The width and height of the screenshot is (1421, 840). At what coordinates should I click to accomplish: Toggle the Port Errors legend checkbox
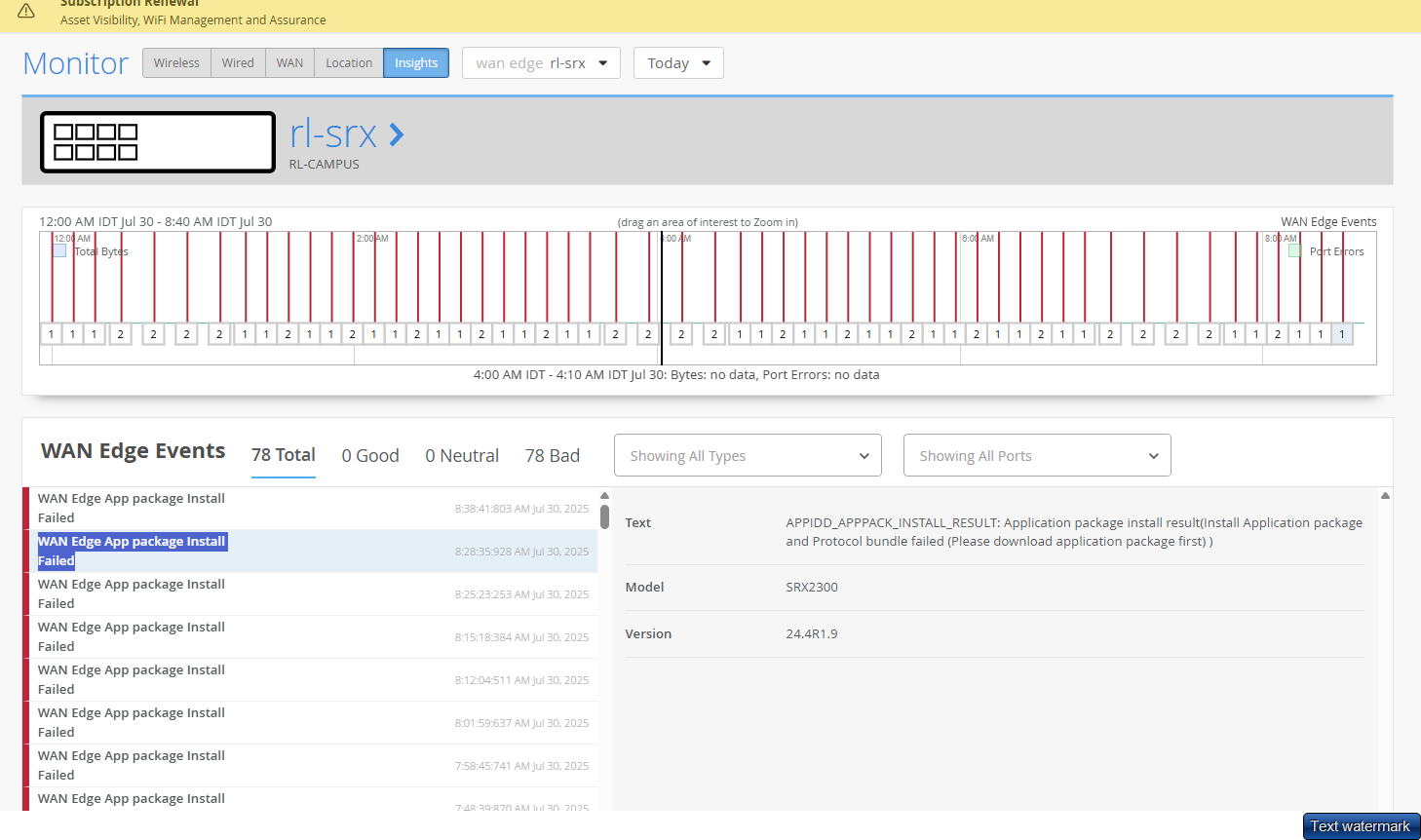coord(1294,250)
